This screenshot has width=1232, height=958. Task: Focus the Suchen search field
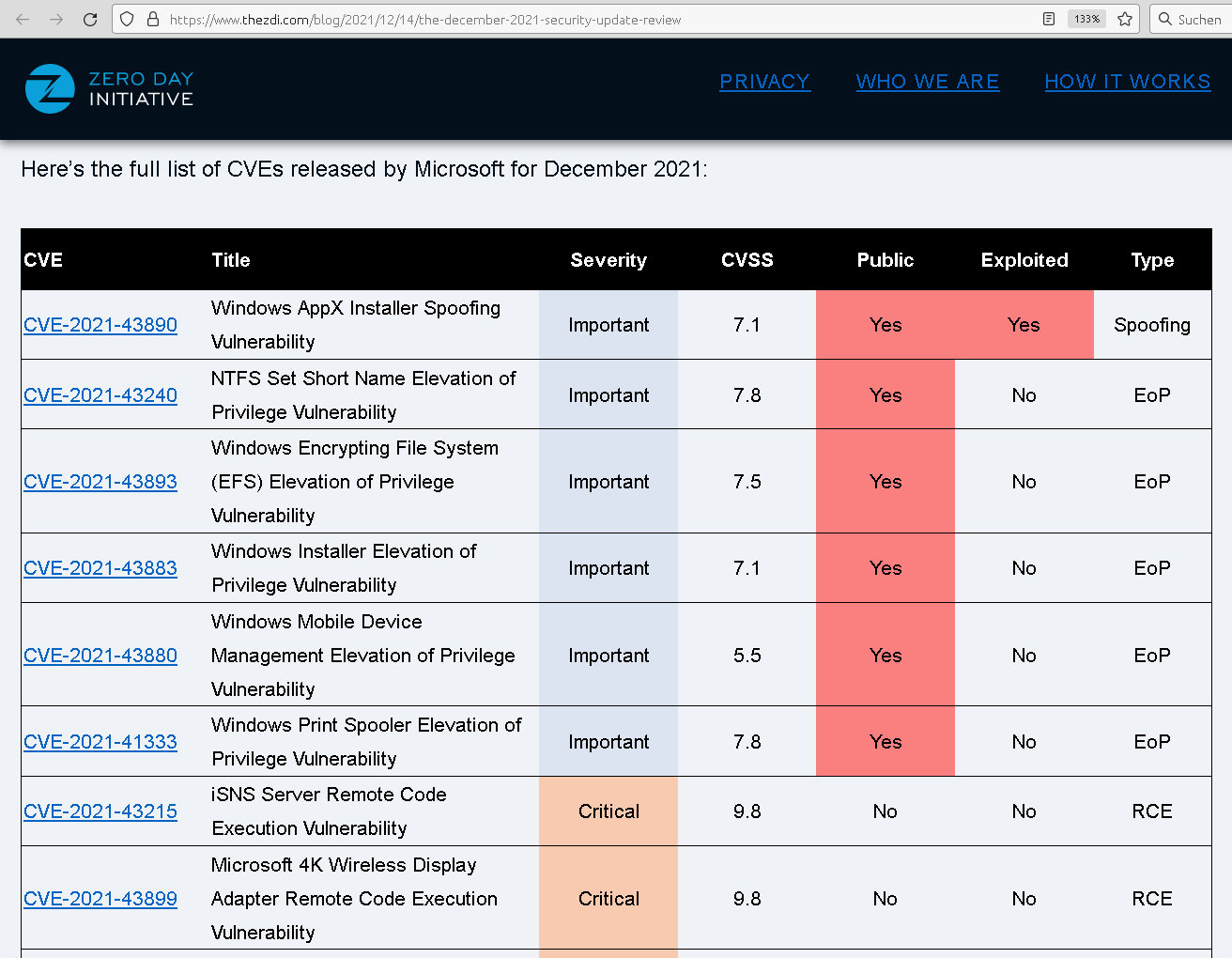(1192, 19)
